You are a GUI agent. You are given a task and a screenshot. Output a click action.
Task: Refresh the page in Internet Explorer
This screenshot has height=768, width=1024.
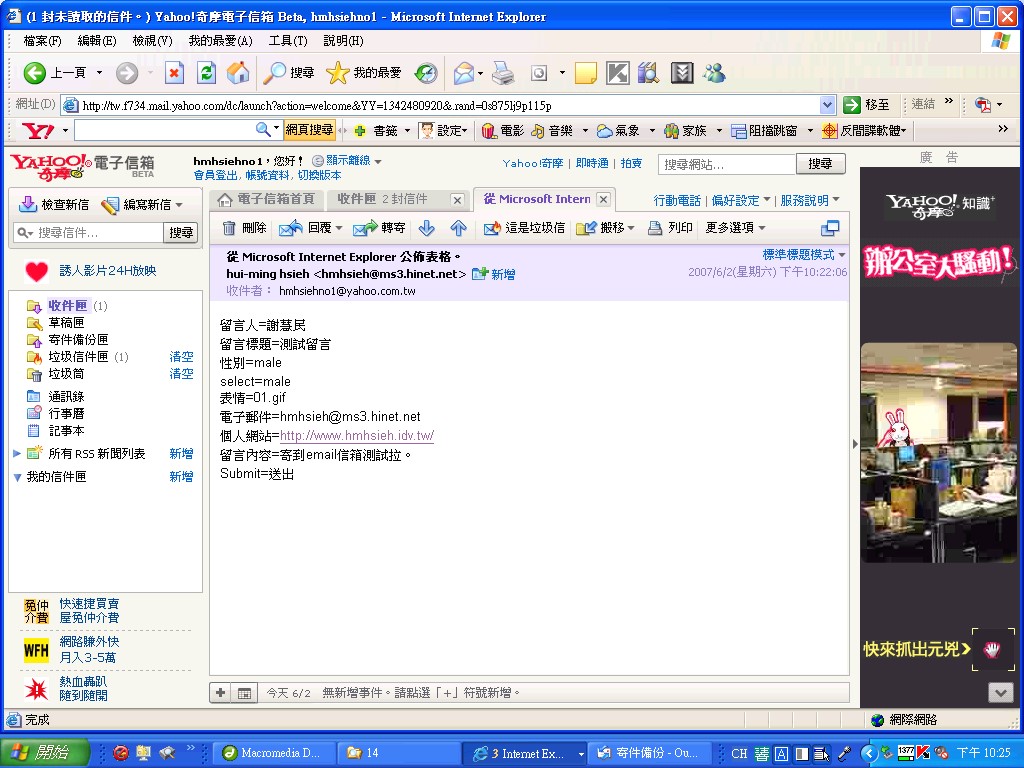coord(206,73)
